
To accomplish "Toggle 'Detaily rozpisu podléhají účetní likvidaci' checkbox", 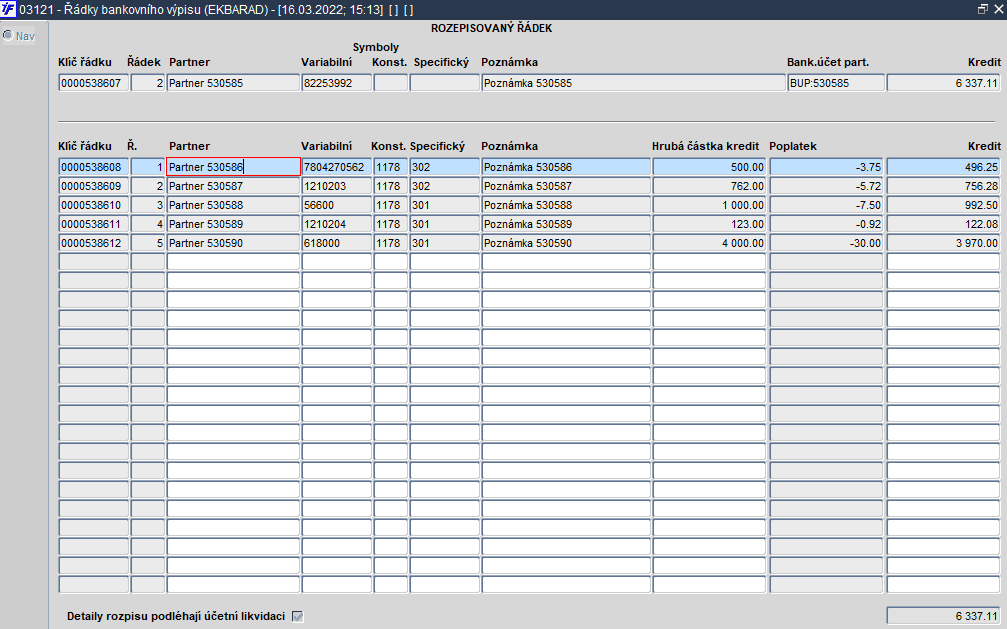I will pyautogui.click(x=297, y=616).
